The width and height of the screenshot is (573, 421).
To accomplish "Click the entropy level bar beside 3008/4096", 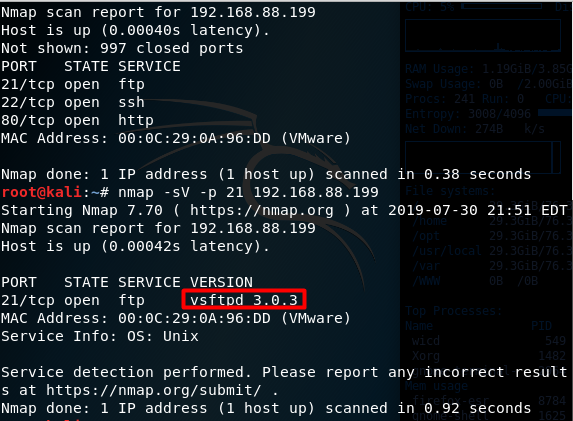I will (x=555, y=113).
